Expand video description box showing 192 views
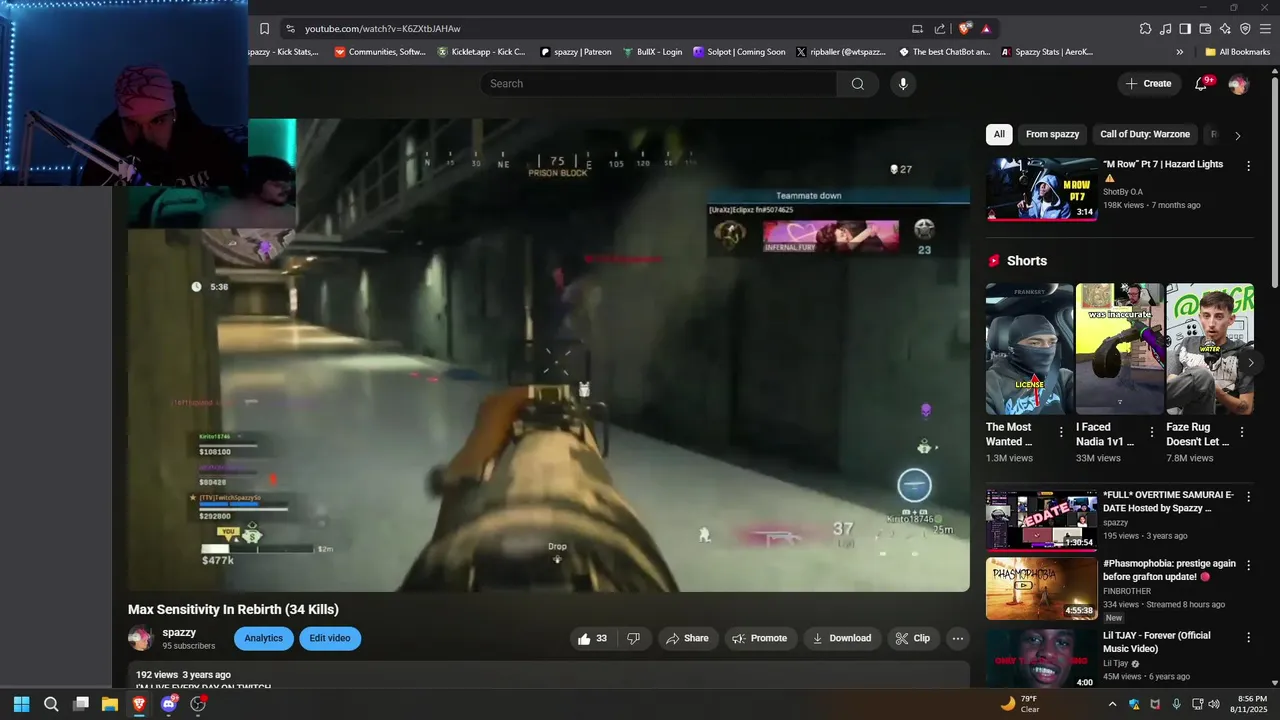This screenshot has width=1280, height=720. (549, 675)
